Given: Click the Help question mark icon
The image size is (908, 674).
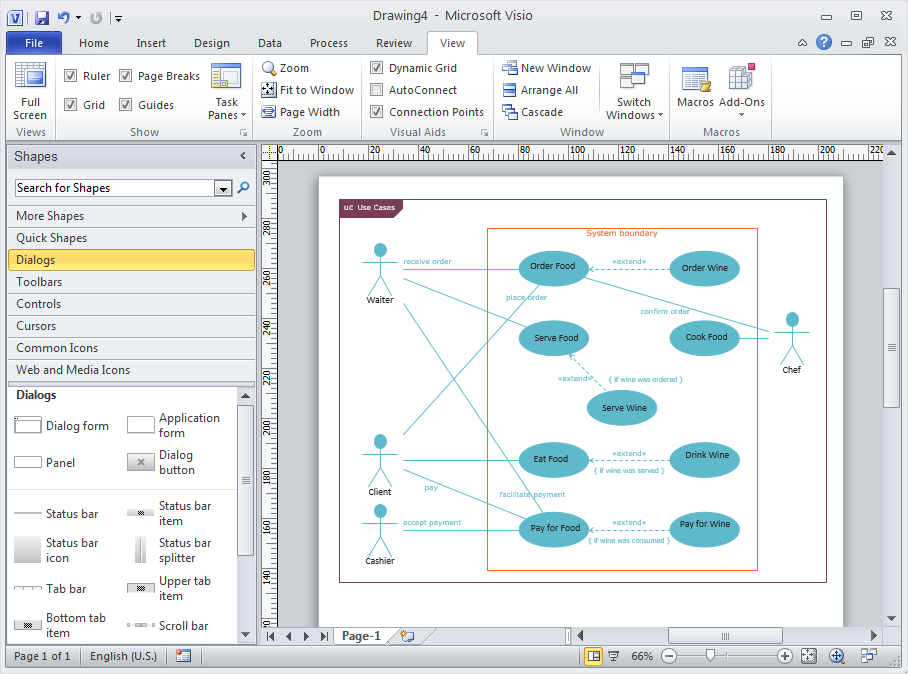Looking at the screenshot, I should [x=824, y=42].
